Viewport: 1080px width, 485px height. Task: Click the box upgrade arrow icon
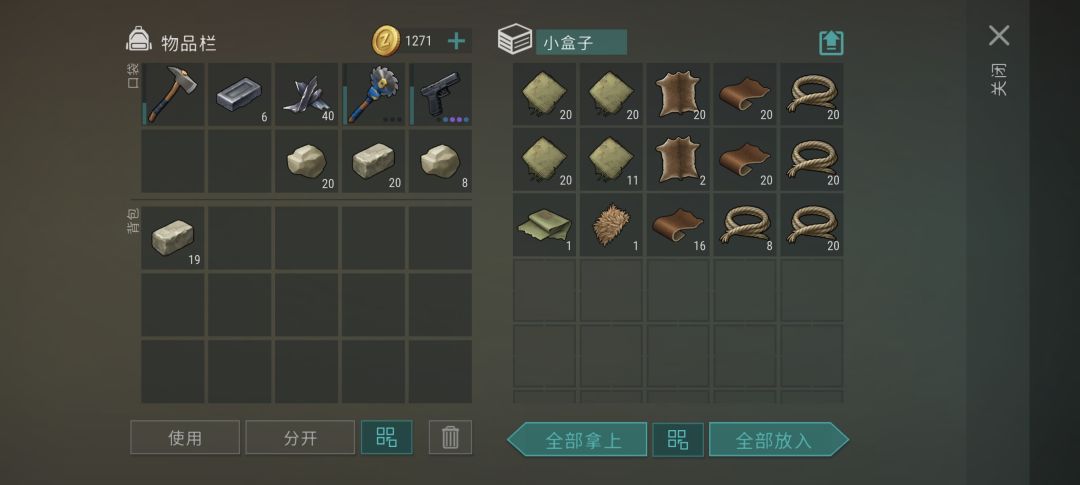click(831, 43)
